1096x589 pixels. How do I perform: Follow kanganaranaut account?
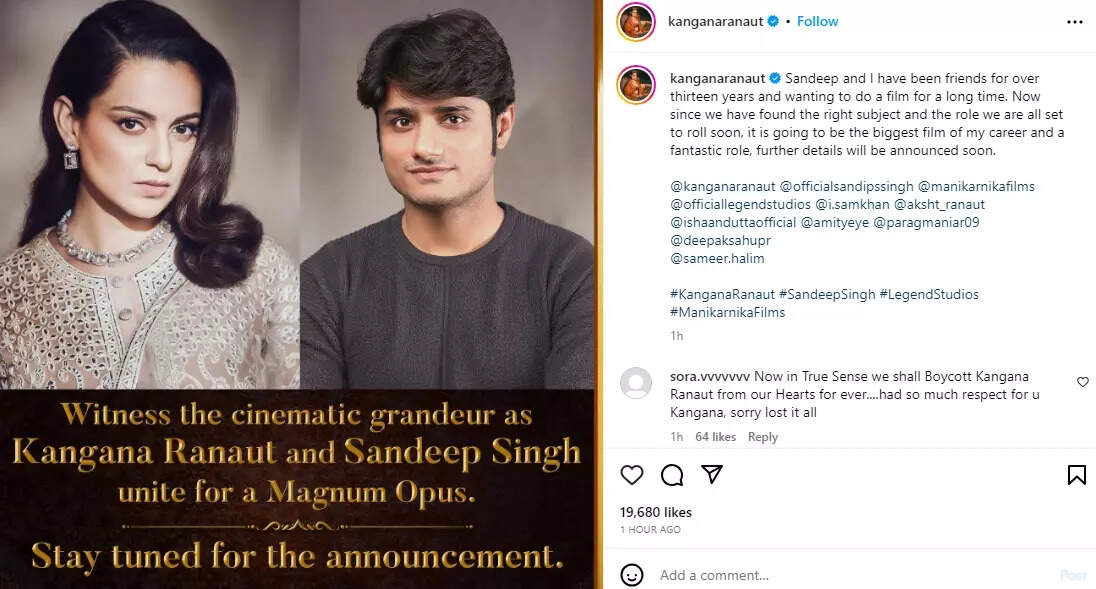(x=818, y=21)
